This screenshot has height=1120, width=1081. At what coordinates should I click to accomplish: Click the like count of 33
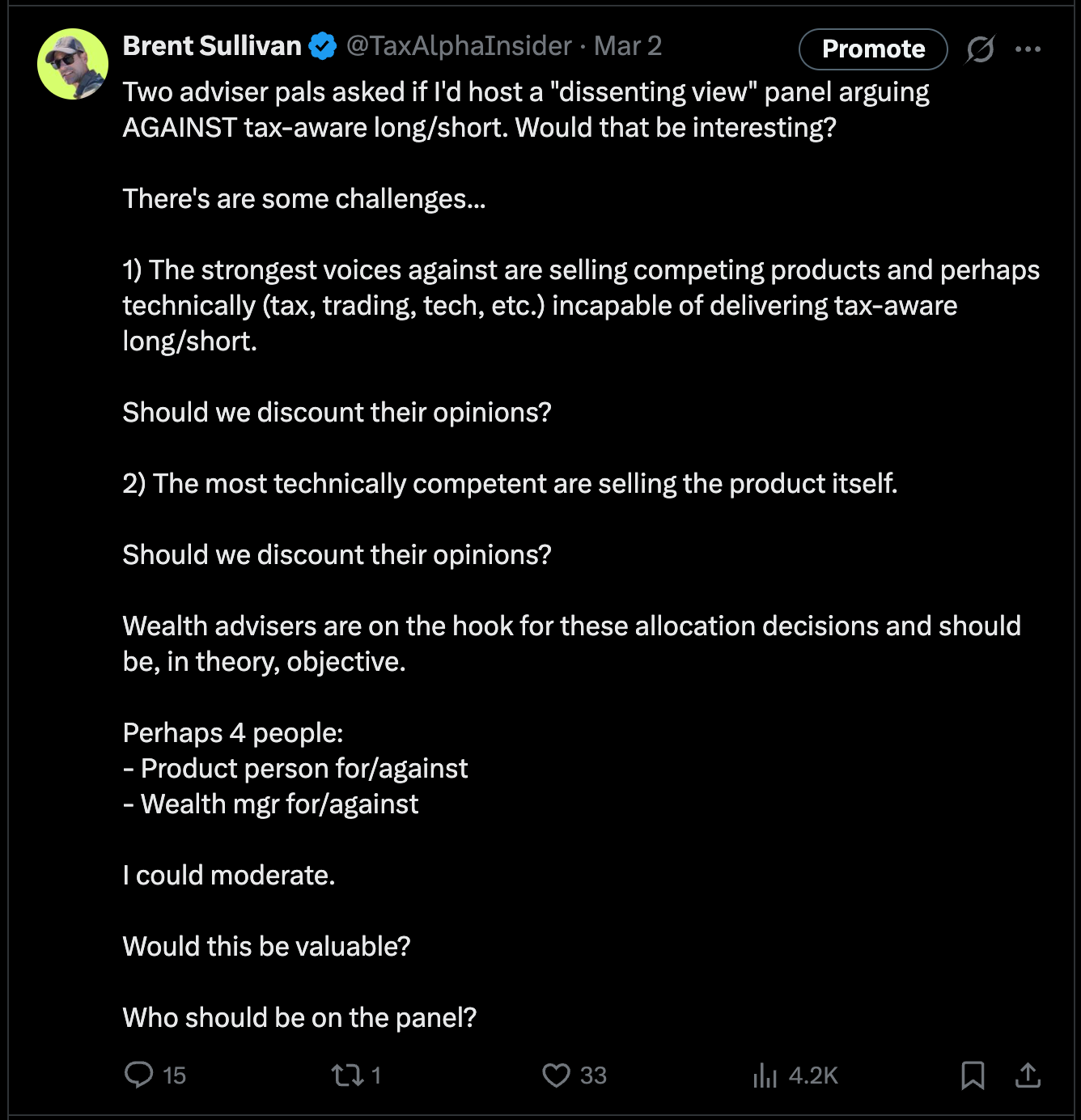[593, 1075]
